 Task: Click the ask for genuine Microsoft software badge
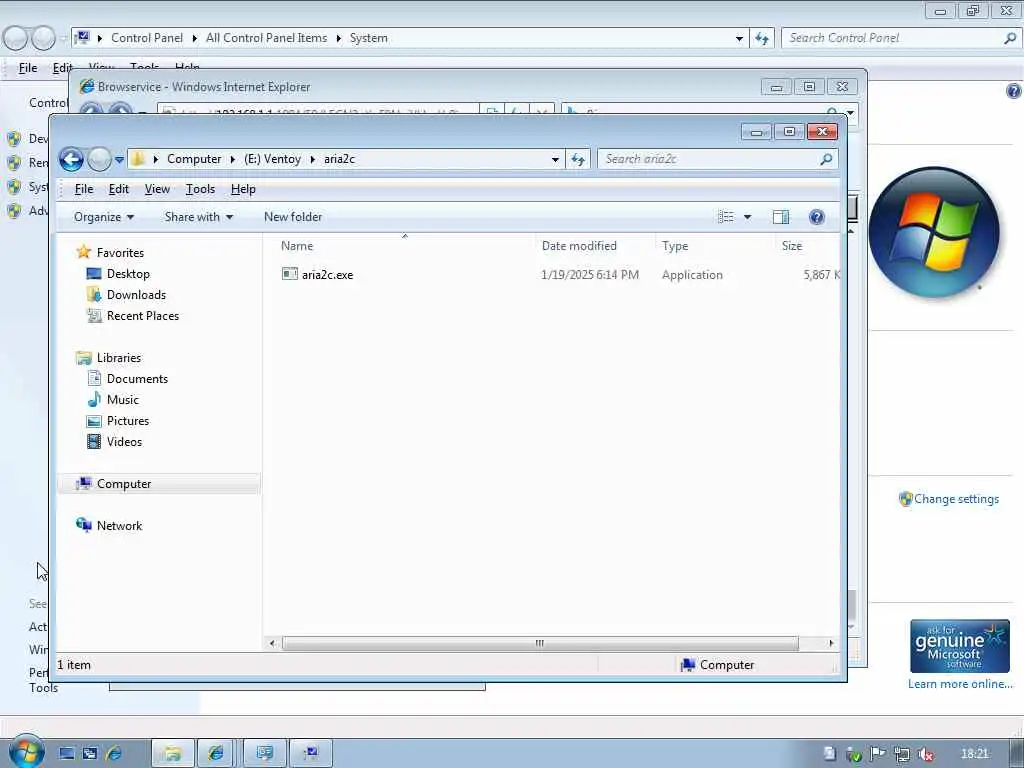pyautogui.click(x=959, y=646)
